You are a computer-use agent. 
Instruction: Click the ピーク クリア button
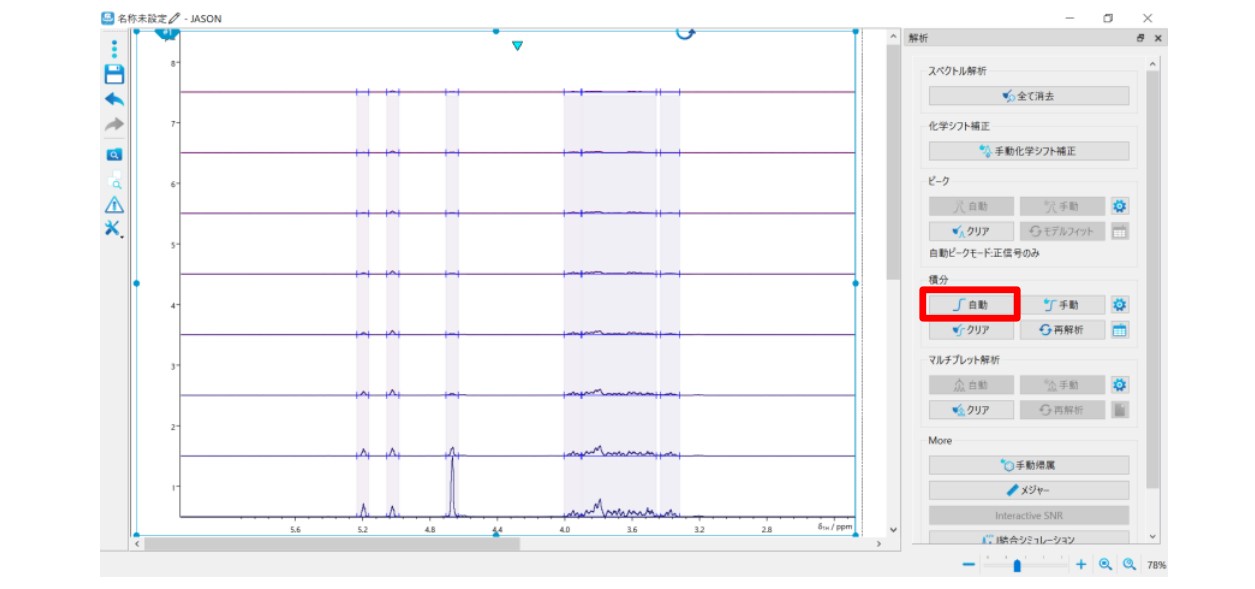coord(970,231)
